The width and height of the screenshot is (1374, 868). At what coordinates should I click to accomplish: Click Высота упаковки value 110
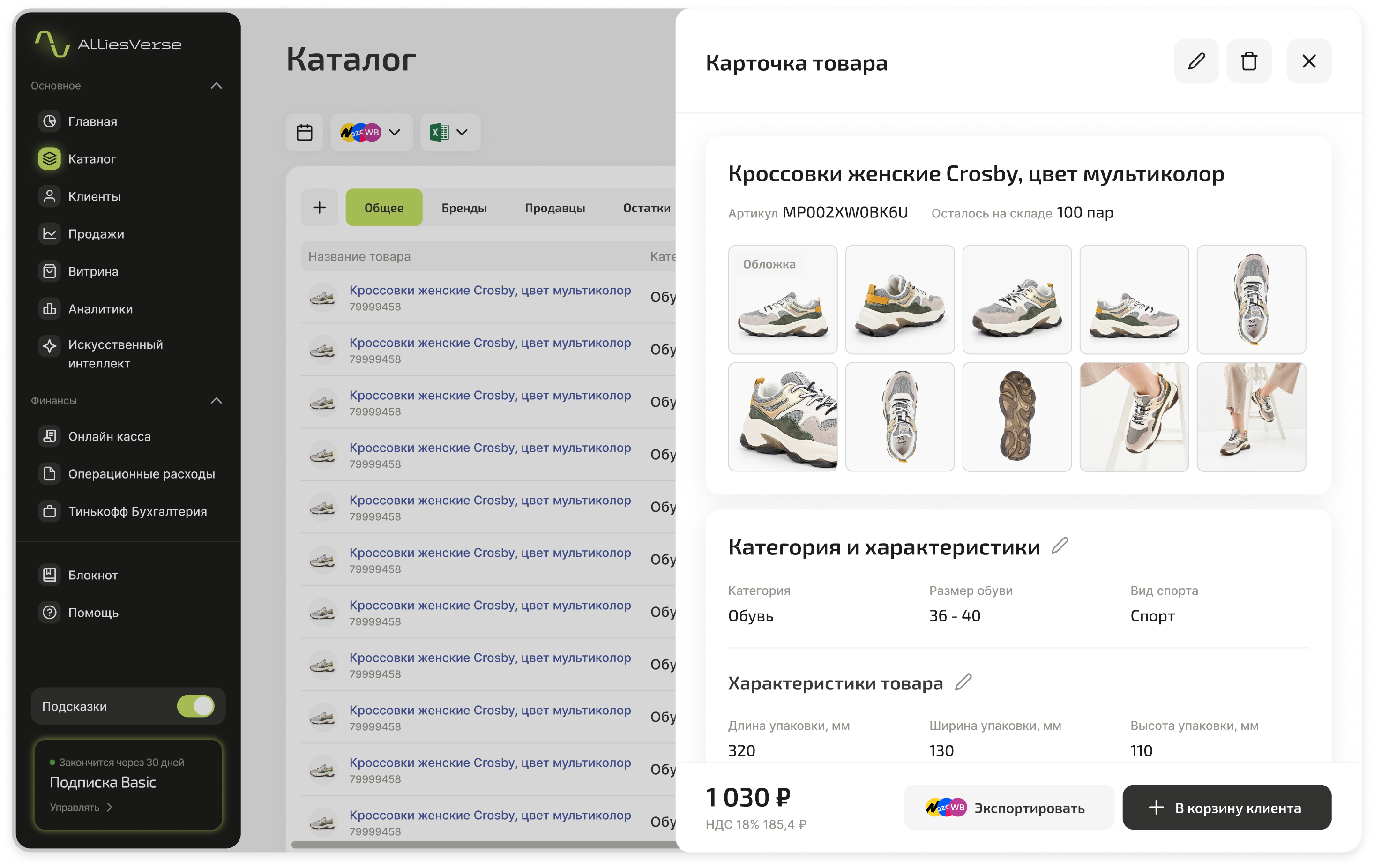click(x=1141, y=750)
